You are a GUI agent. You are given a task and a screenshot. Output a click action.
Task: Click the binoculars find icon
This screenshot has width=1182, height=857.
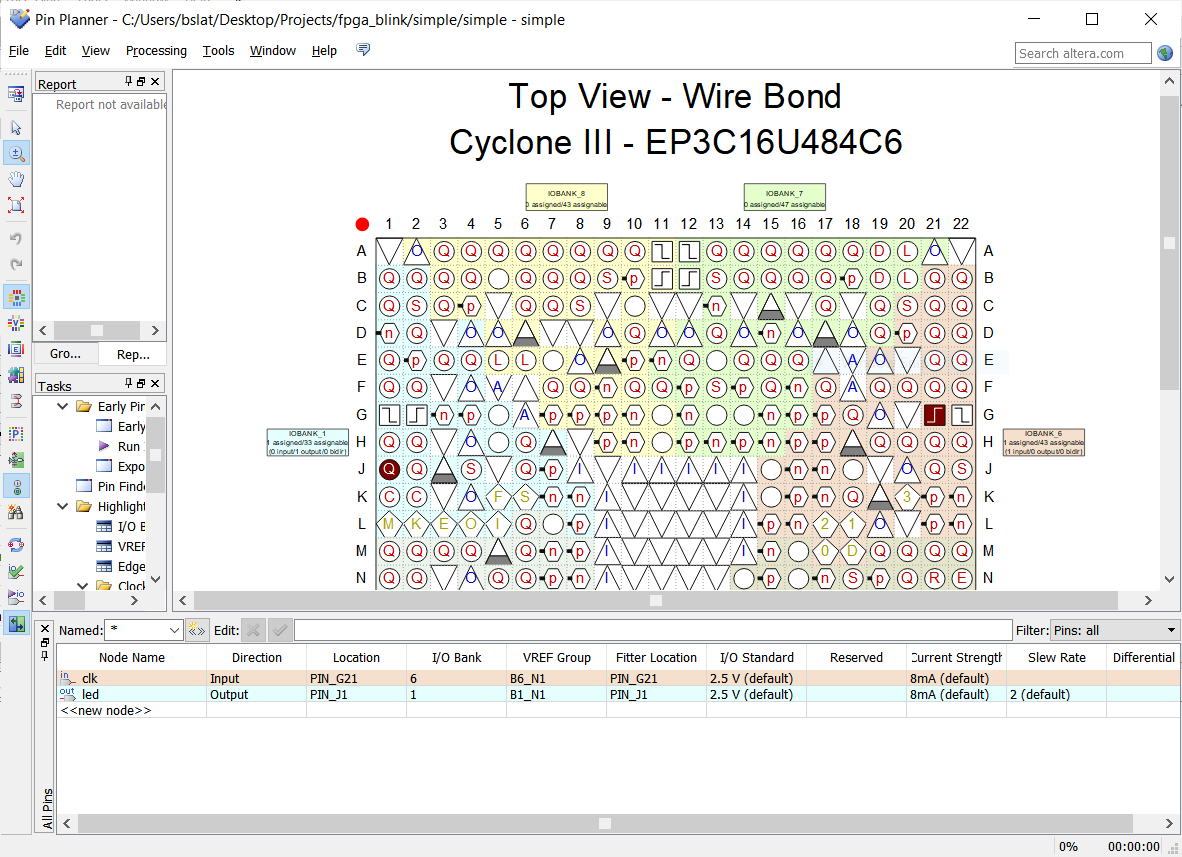16,512
